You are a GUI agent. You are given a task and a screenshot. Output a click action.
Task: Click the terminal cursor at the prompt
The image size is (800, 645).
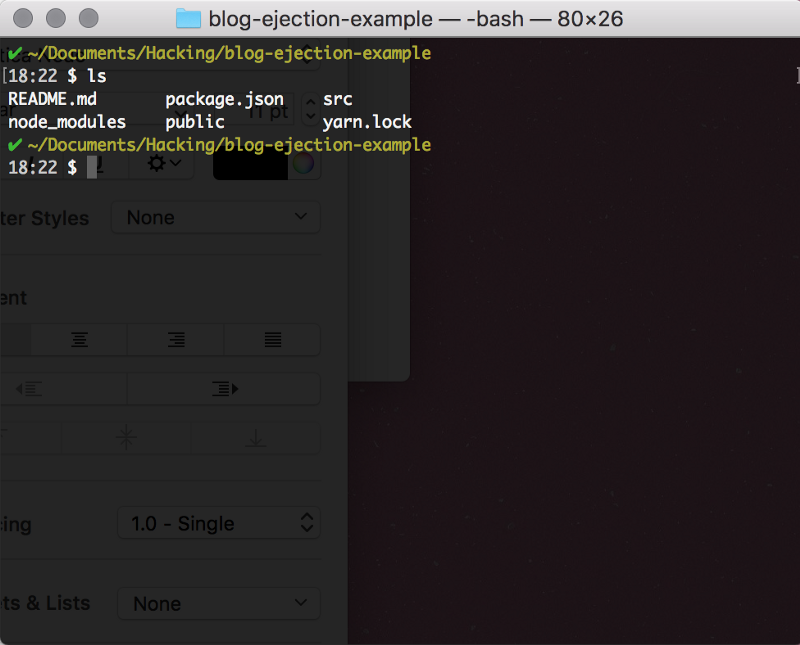coord(92,167)
